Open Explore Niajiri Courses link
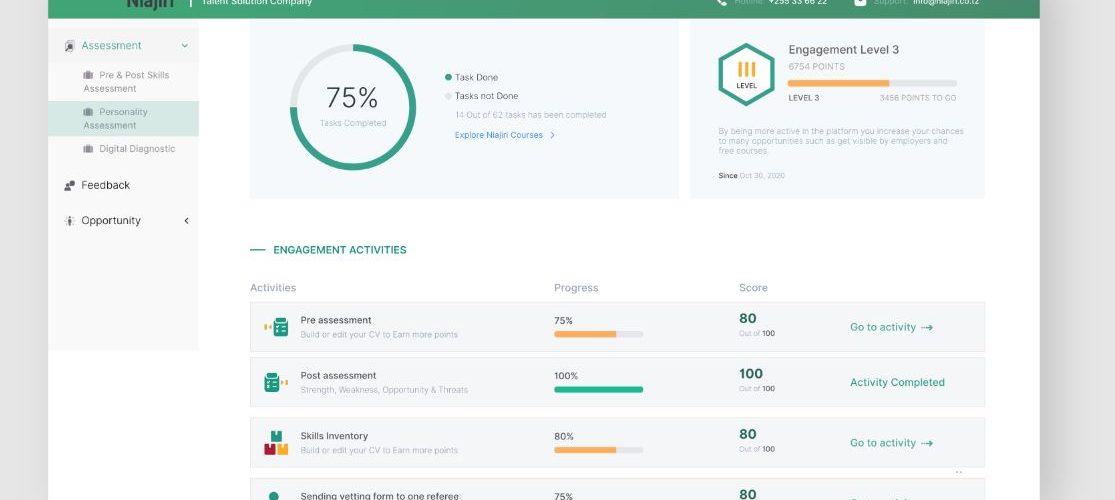1115x500 pixels. [498, 135]
